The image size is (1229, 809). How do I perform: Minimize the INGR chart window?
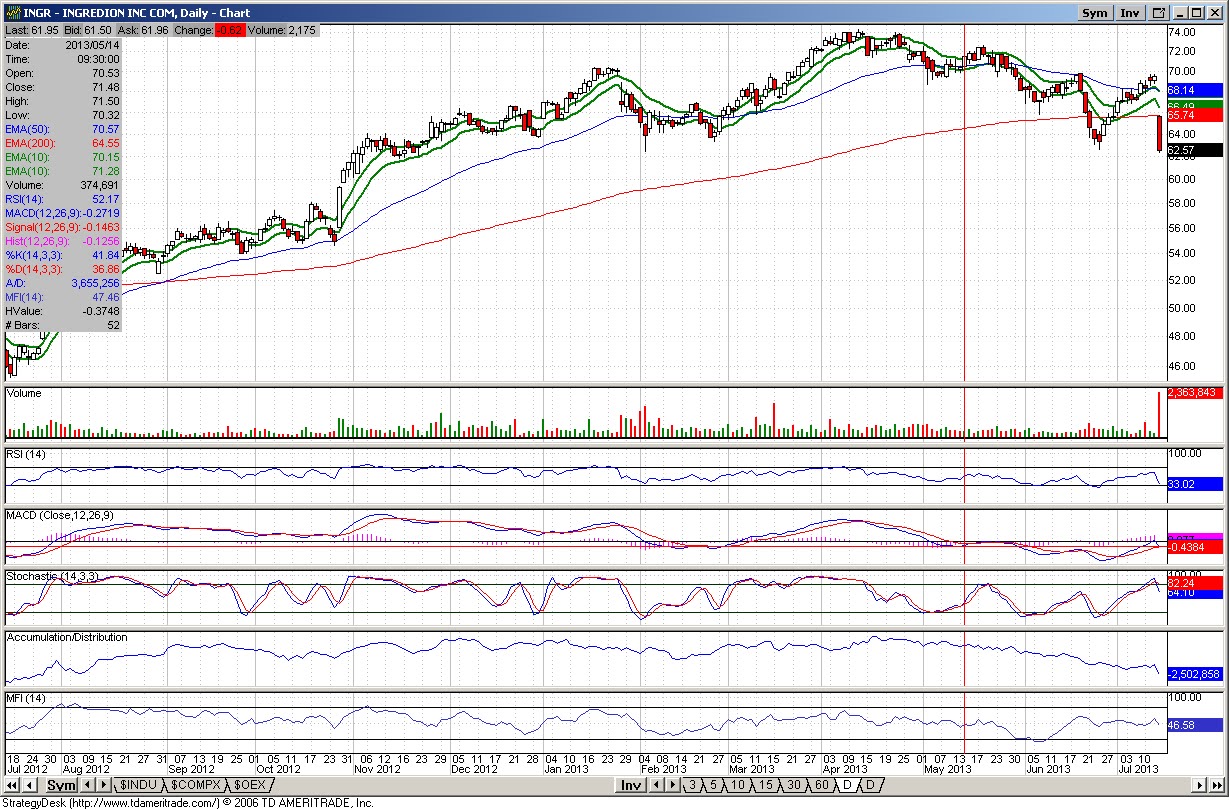point(1182,13)
